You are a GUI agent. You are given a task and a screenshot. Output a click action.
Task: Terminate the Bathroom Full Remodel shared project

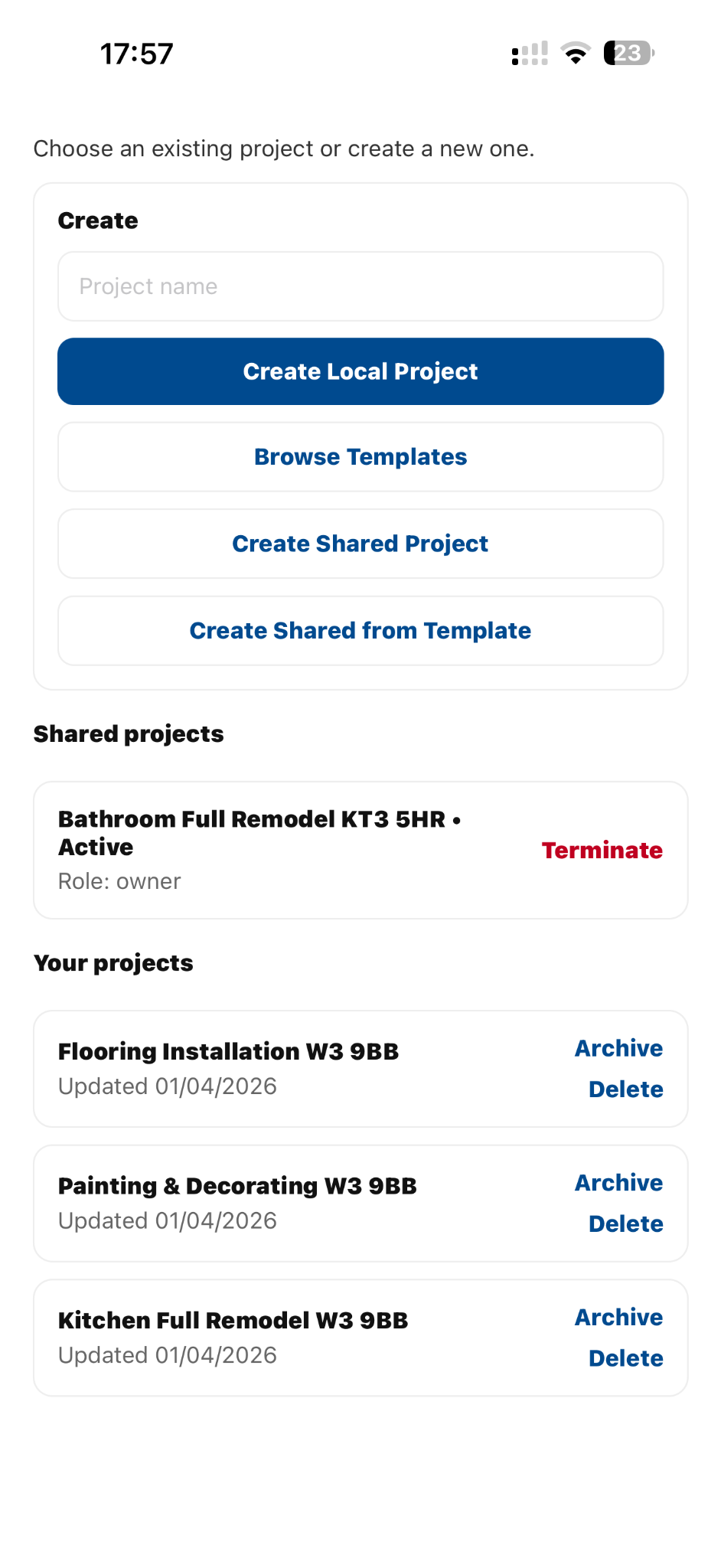(602, 850)
